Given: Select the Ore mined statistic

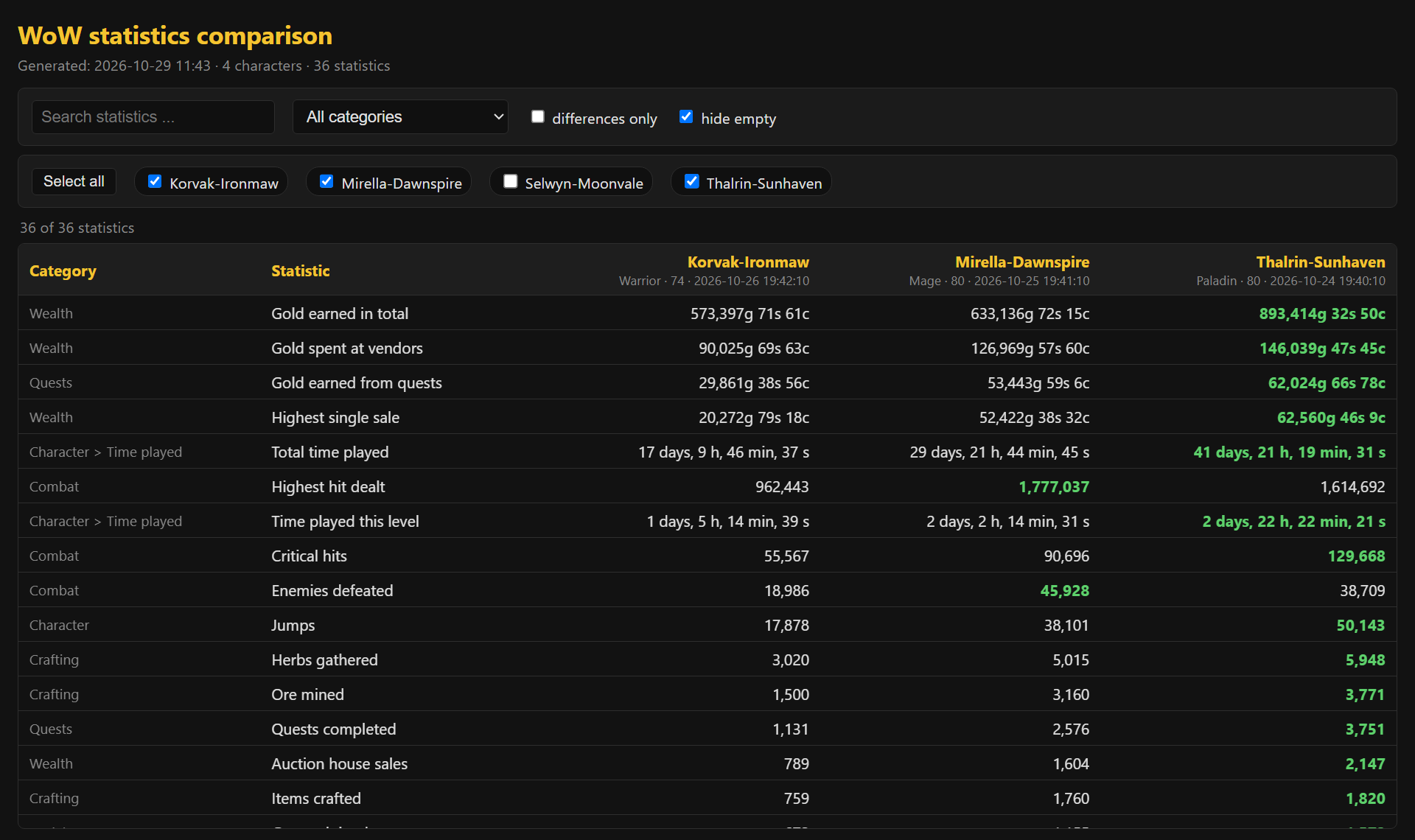Looking at the screenshot, I should coord(307,694).
